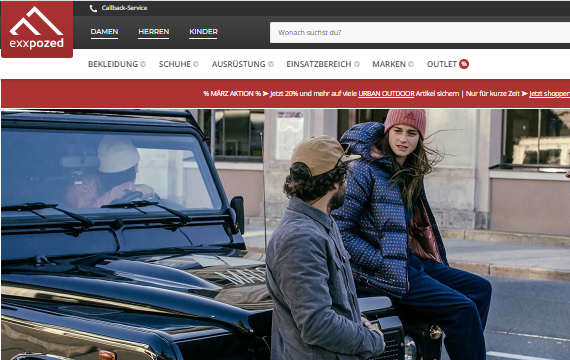Open the Callback-Service link
Screen dimensions: 570x360
124,8
